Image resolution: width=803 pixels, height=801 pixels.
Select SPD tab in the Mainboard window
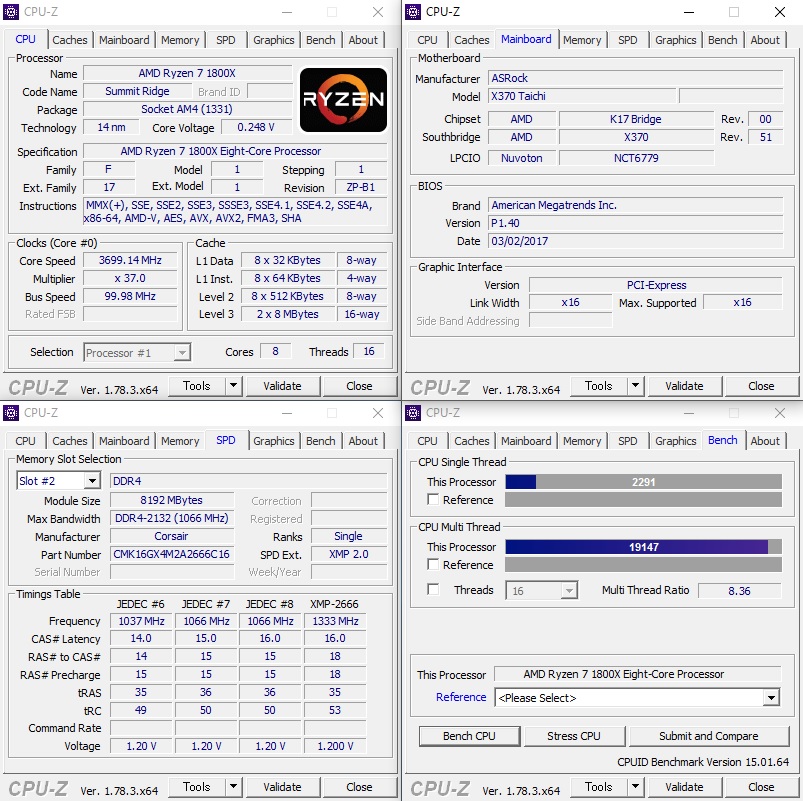pyautogui.click(x=627, y=40)
